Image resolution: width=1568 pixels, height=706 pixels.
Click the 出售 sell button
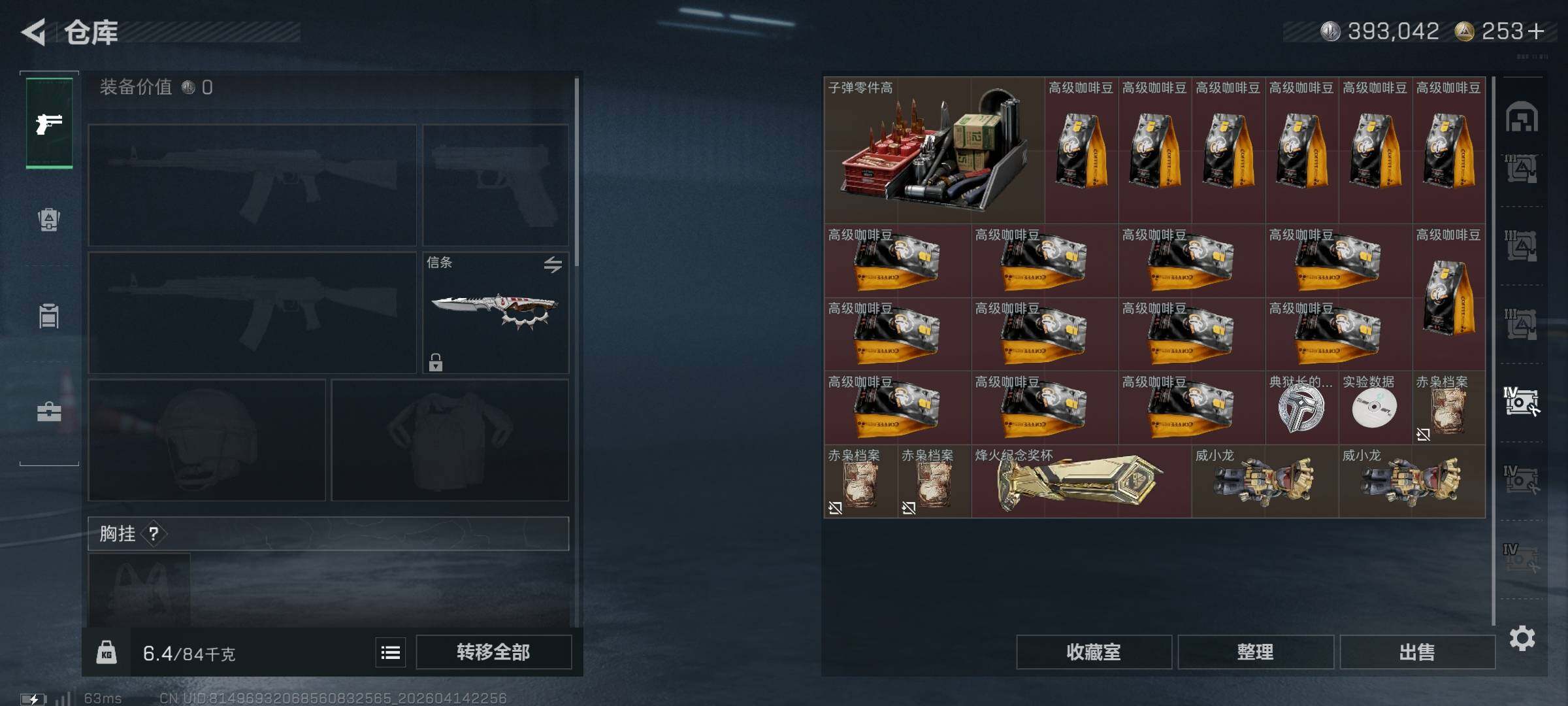(1417, 652)
